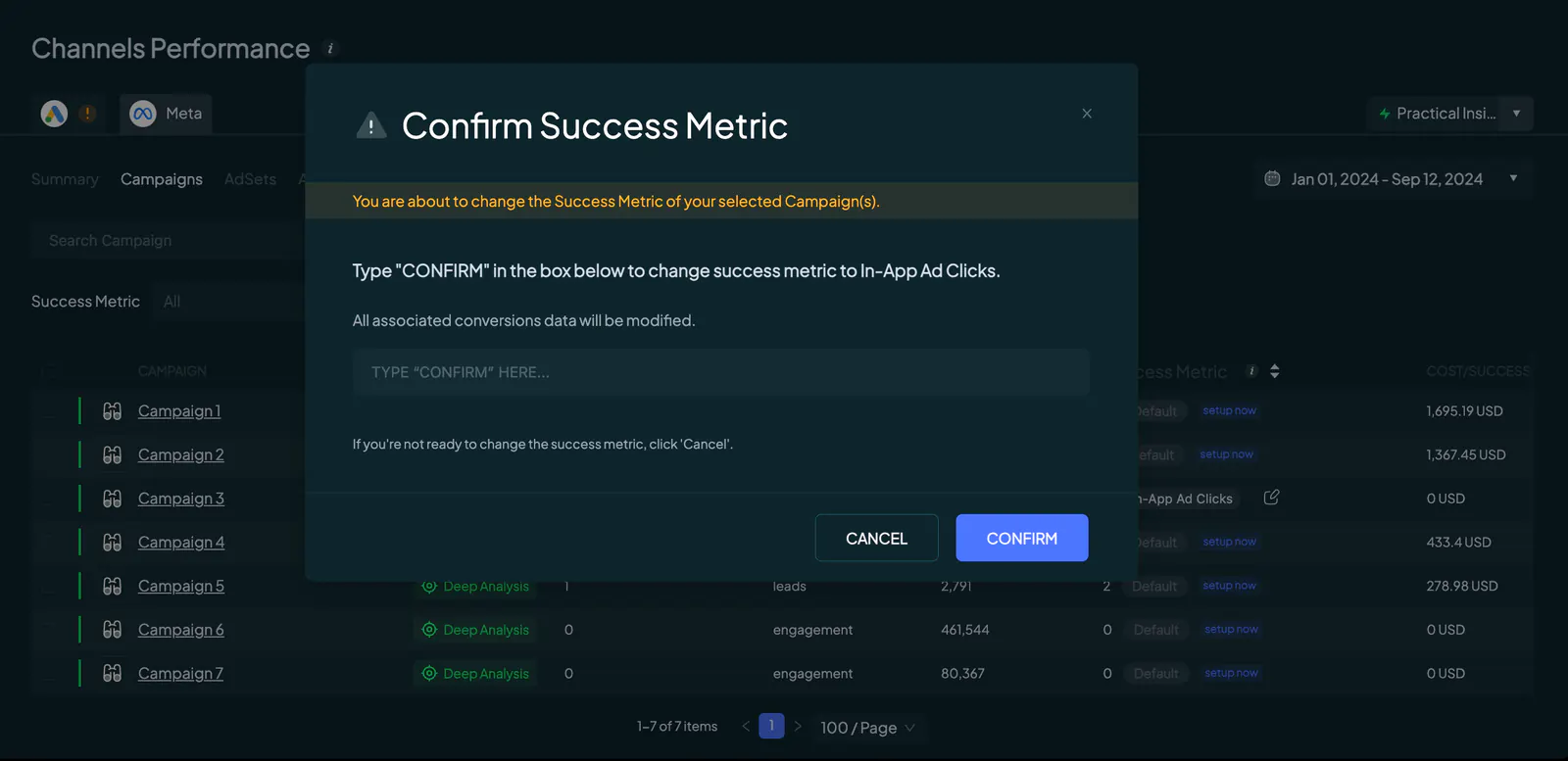The image size is (1568, 761).
Task: Click the Search Campaign field
Action: (169, 241)
